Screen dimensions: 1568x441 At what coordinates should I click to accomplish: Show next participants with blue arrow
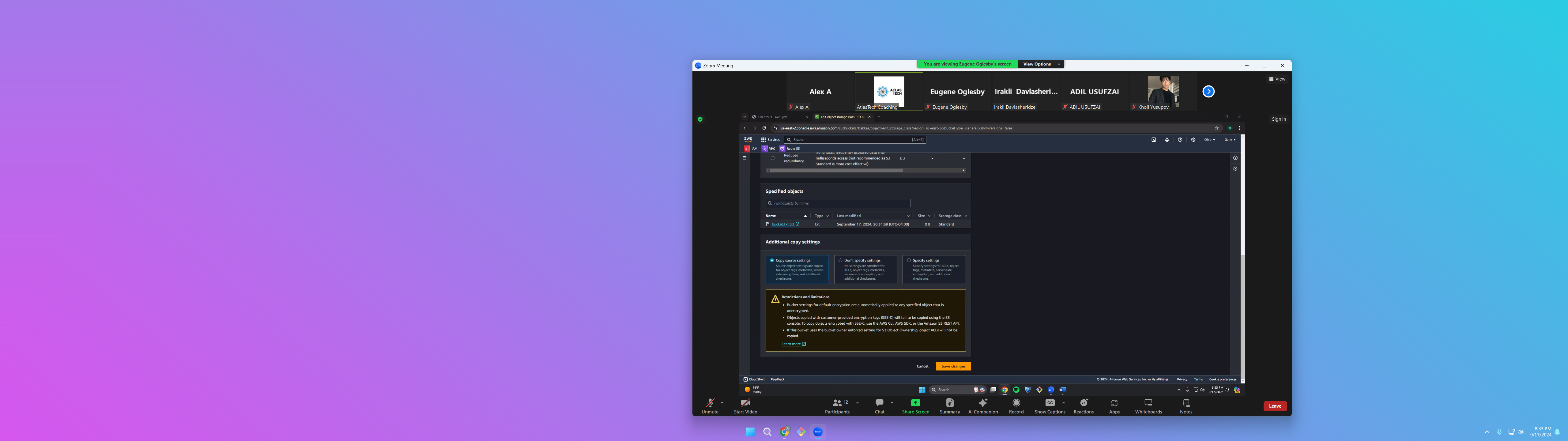(1208, 91)
